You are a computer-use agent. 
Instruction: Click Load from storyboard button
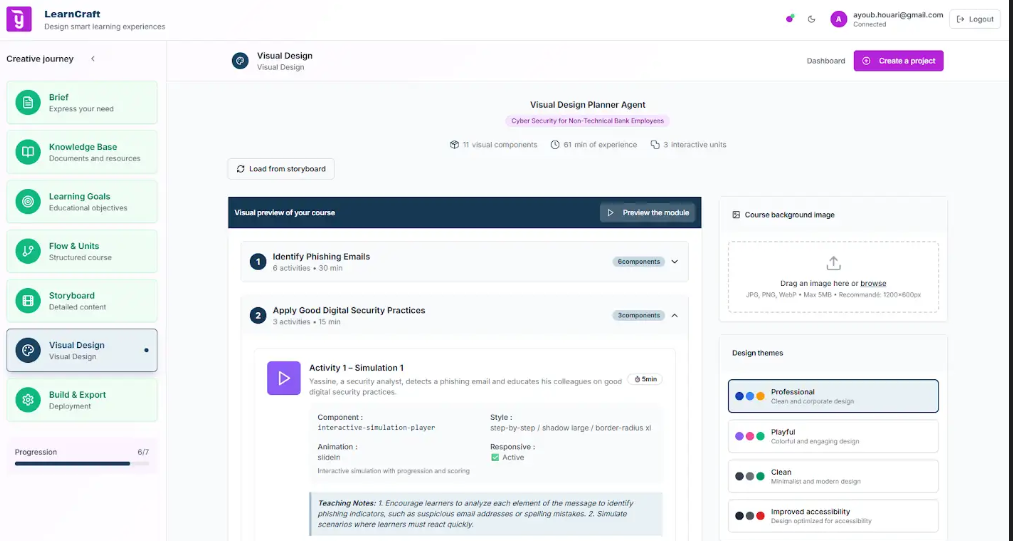pos(281,169)
